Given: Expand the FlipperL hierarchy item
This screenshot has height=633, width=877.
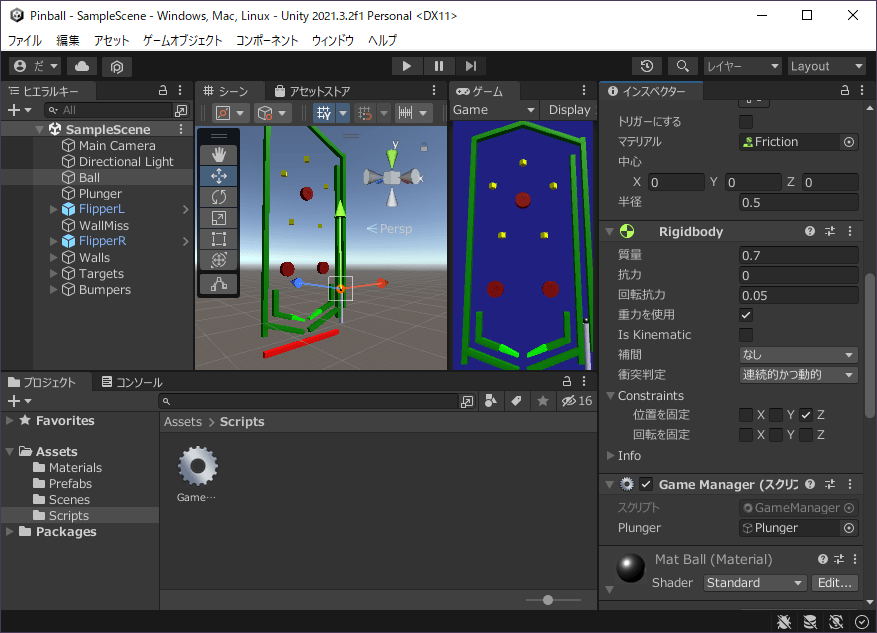Looking at the screenshot, I should (x=54, y=209).
